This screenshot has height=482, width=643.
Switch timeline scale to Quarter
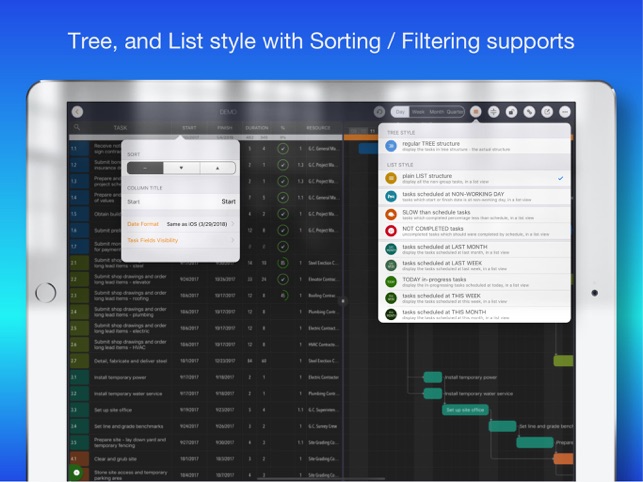(454, 112)
